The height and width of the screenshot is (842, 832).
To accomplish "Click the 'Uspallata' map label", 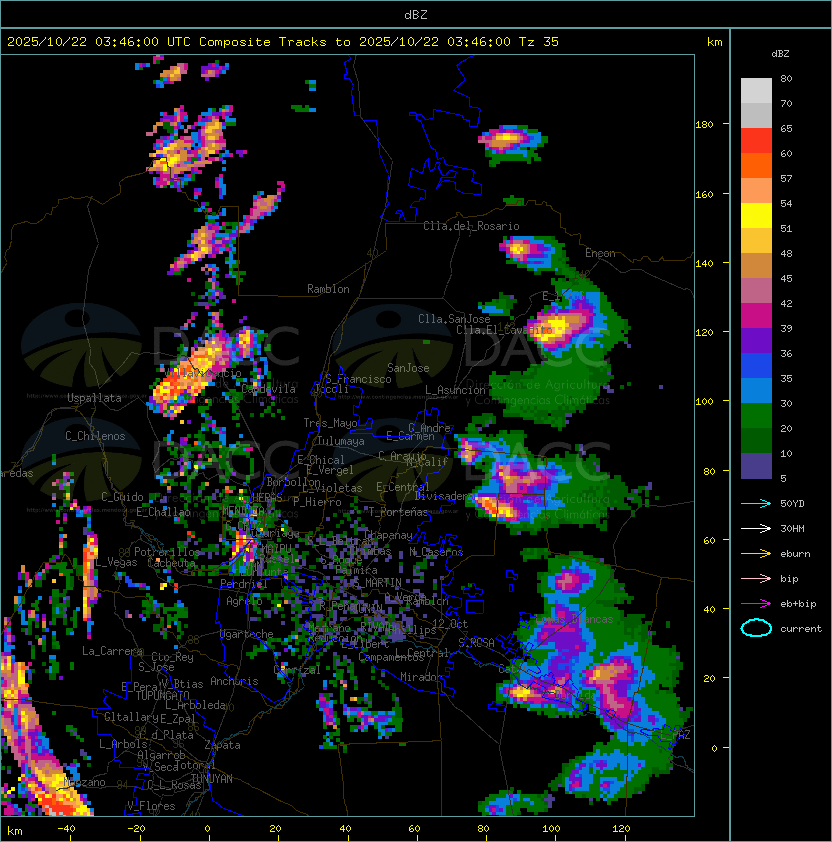I will (94, 398).
